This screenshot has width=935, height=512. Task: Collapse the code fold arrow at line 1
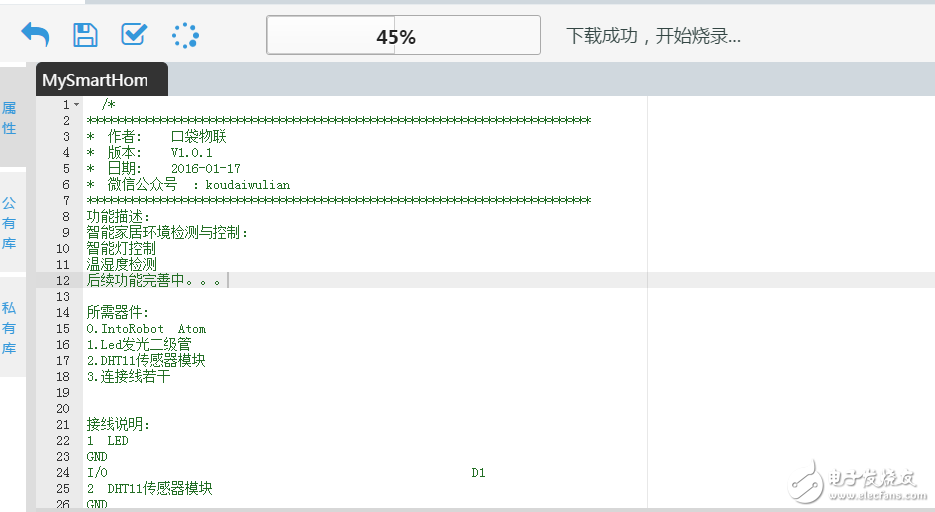(x=76, y=104)
